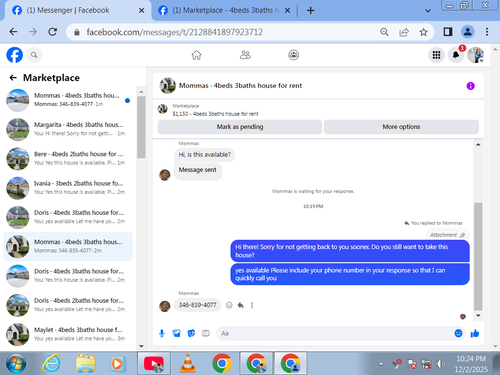This screenshot has width=500, height=375.
Task: Open the Chrome three-dot menu
Action: coord(487,32)
